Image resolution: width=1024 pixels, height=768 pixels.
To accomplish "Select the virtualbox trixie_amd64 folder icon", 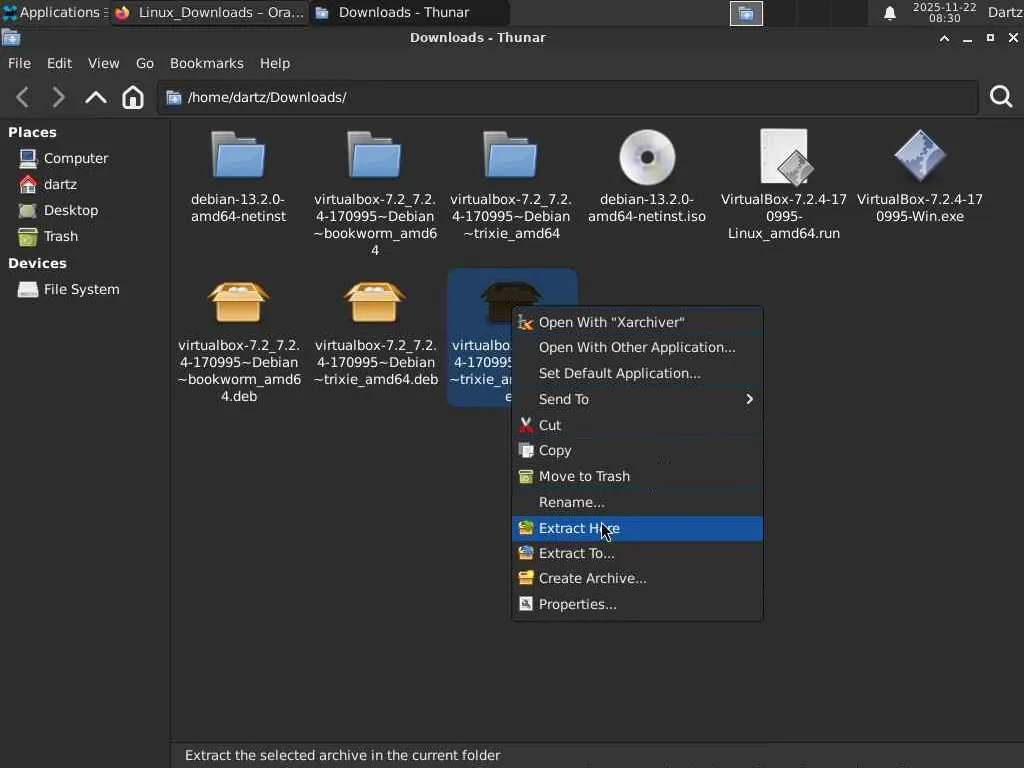I will (511, 155).
